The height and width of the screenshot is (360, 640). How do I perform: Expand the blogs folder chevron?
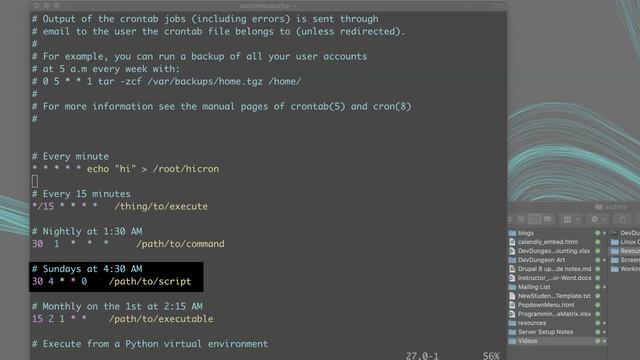pyautogui.click(x=604, y=233)
